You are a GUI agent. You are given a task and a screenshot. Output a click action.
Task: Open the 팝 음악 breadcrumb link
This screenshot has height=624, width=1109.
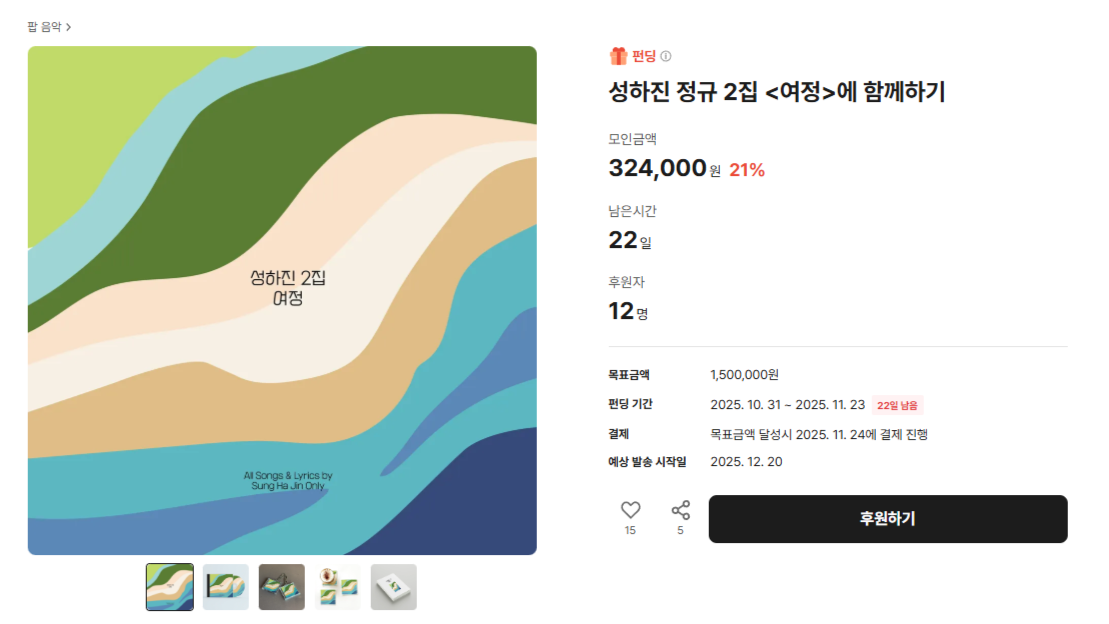(x=44, y=27)
